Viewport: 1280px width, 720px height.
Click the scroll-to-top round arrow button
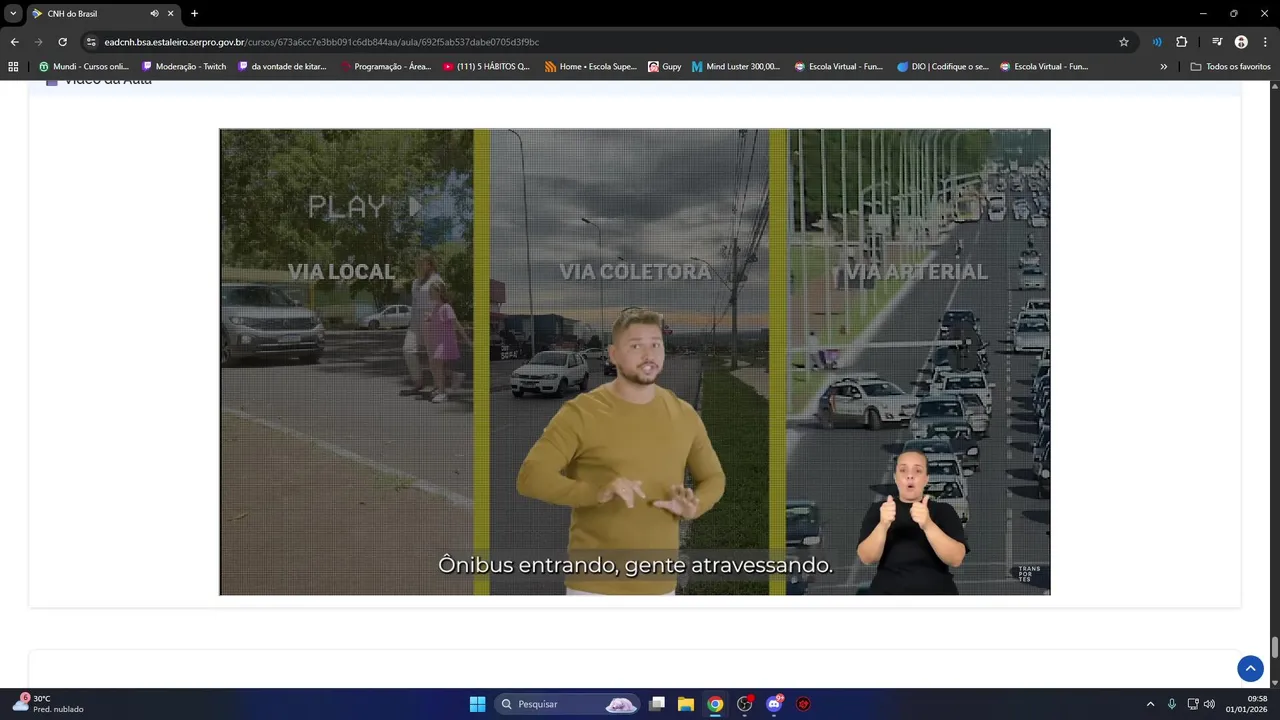pos(1250,668)
